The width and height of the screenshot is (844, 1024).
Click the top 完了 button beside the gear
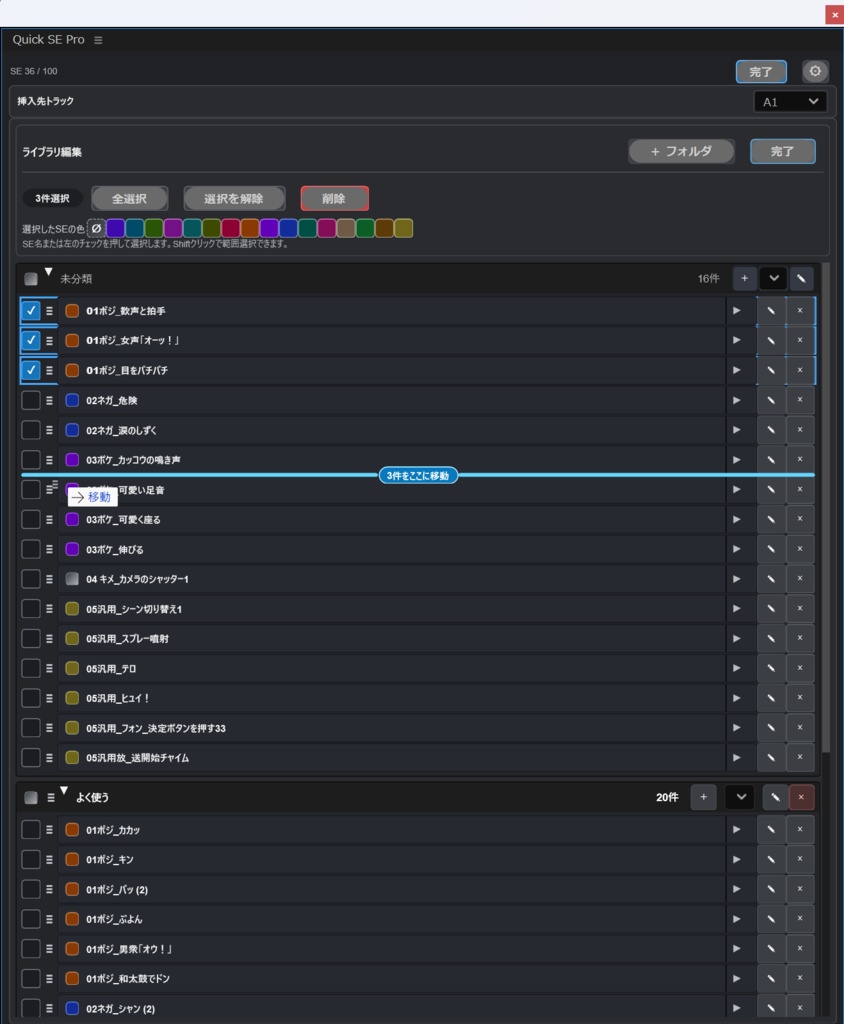[761, 72]
